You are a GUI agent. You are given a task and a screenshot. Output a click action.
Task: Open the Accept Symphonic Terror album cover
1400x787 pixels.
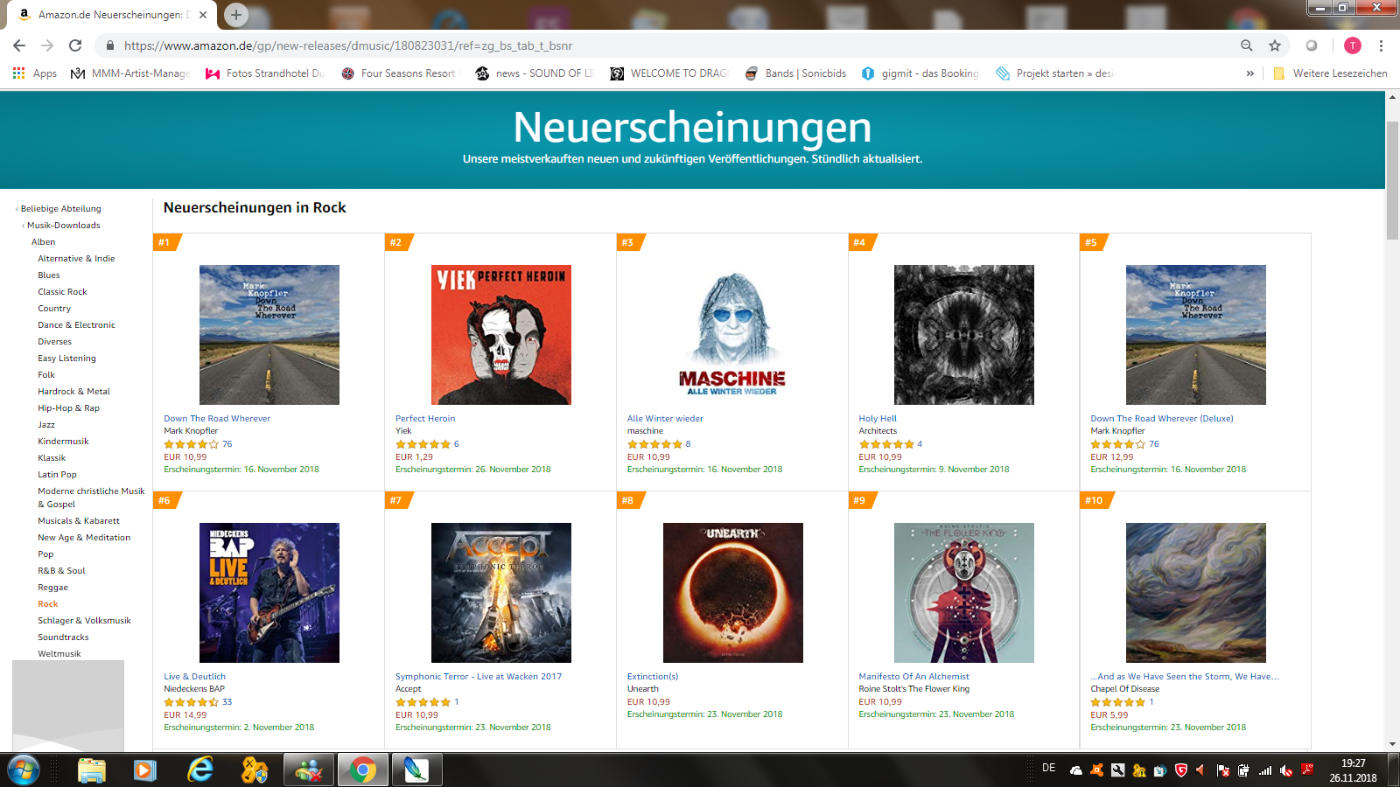pyautogui.click(x=501, y=592)
